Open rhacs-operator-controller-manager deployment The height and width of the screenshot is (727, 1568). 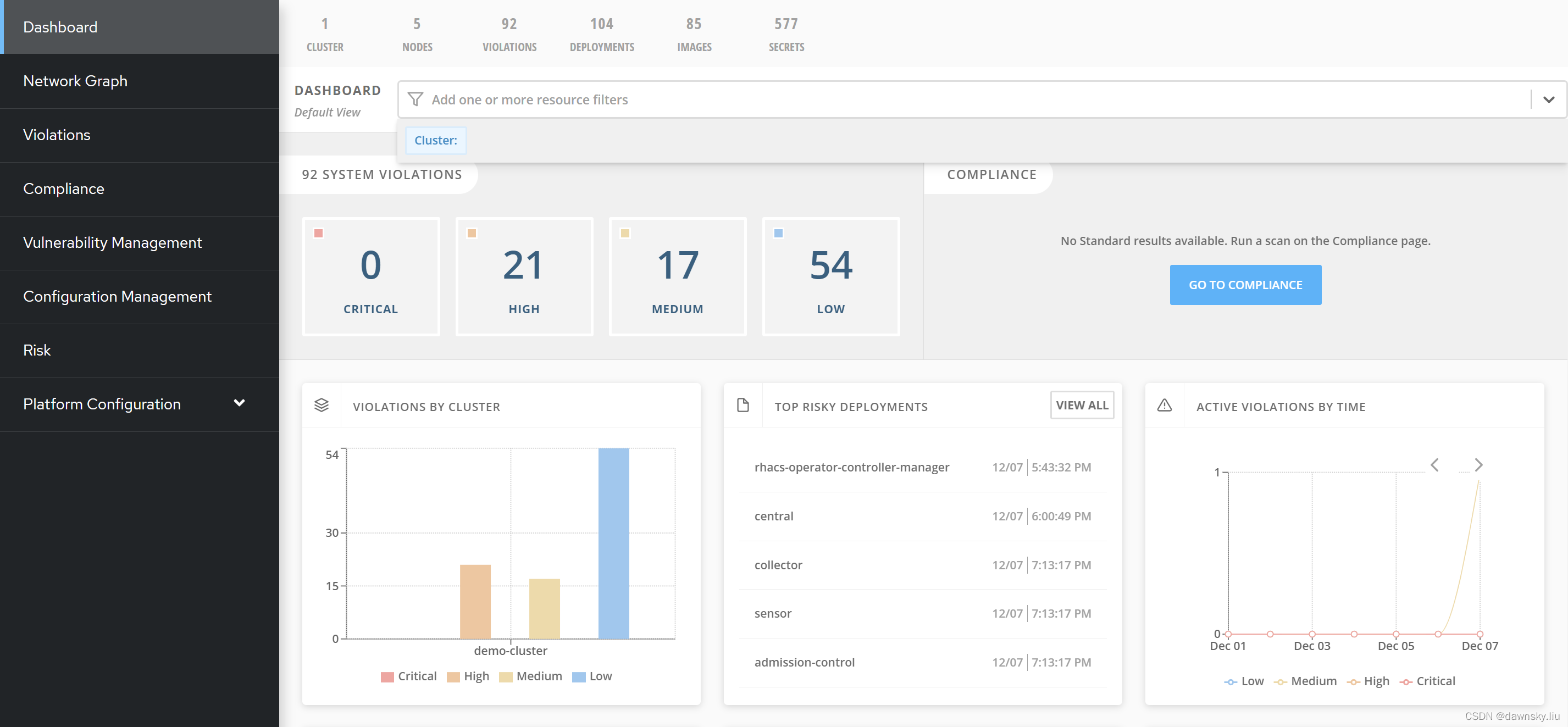(923, 467)
